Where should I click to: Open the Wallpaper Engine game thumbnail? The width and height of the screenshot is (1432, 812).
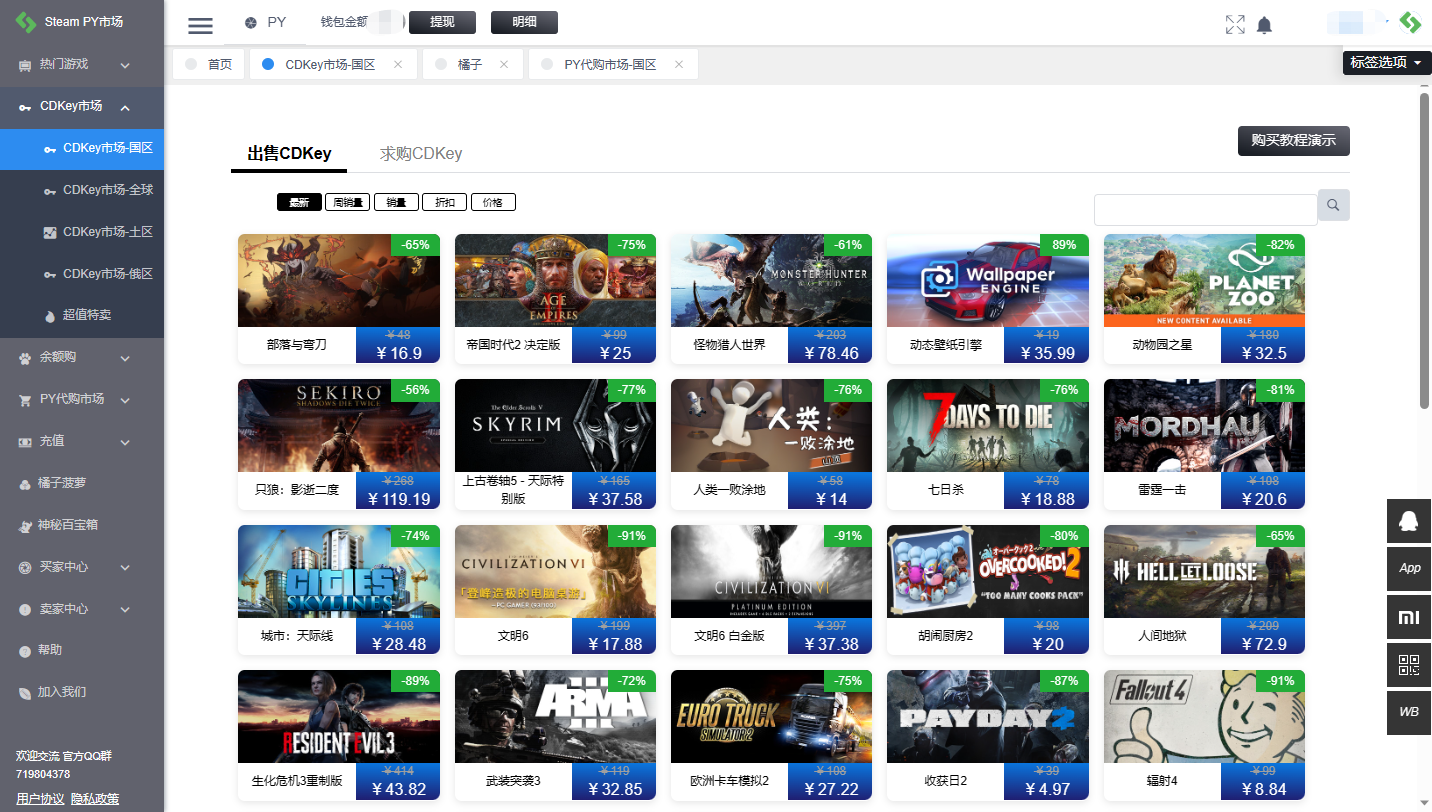(x=987, y=280)
